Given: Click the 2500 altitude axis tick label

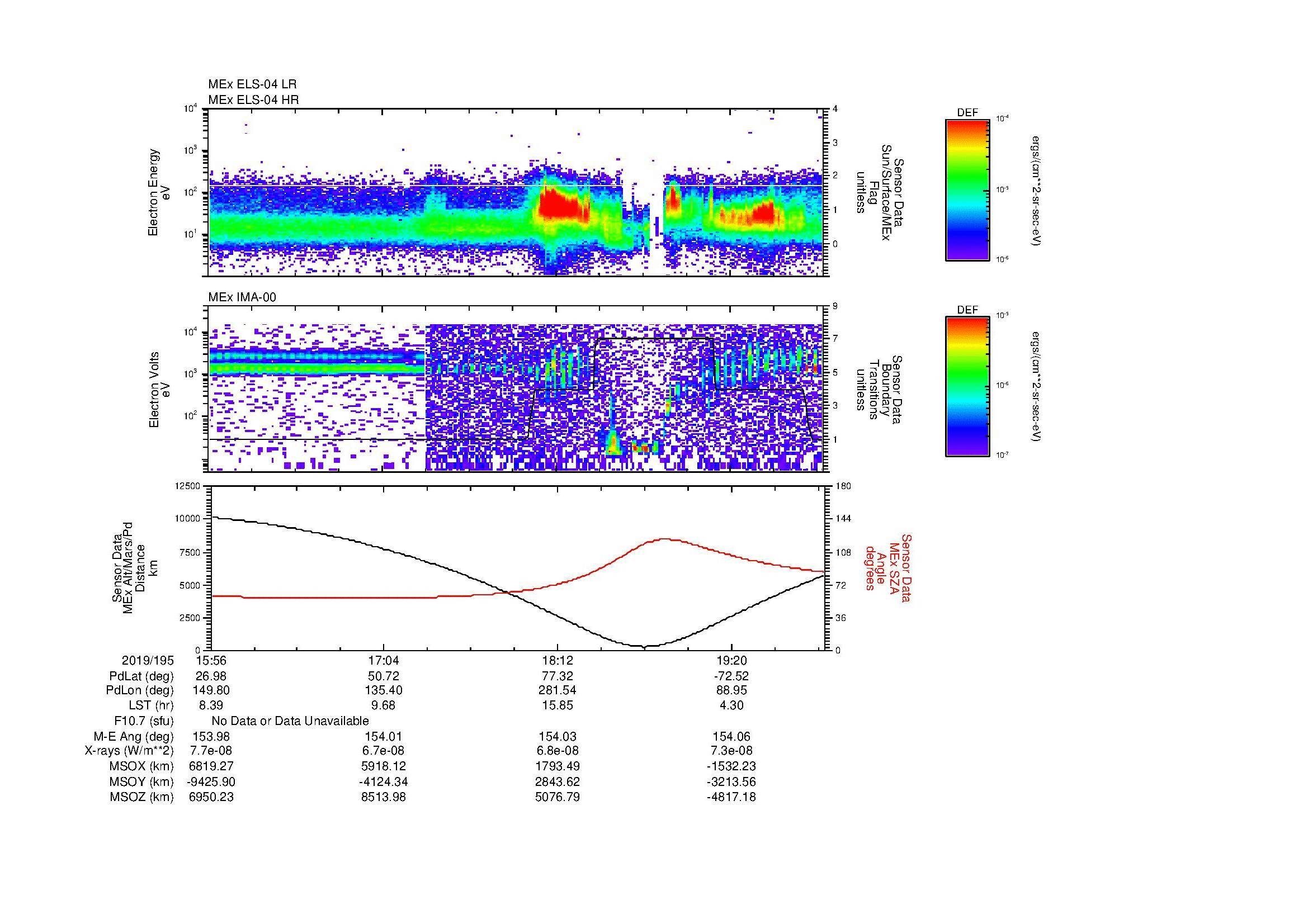Looking at the screenshot, I should point(190,618).
